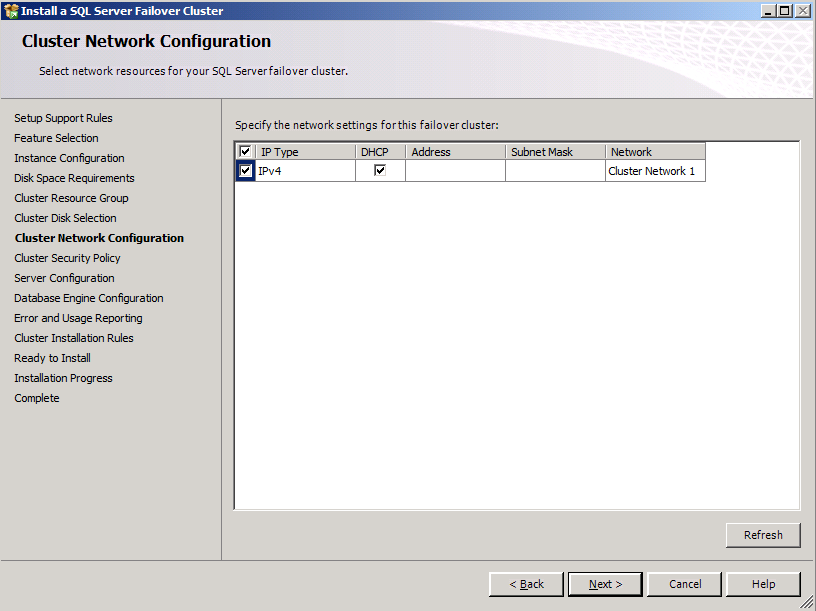The height and width of the screenshot is (611, 816).
Task: Open Help for this setup page
Action: click(x=763, y=584)
